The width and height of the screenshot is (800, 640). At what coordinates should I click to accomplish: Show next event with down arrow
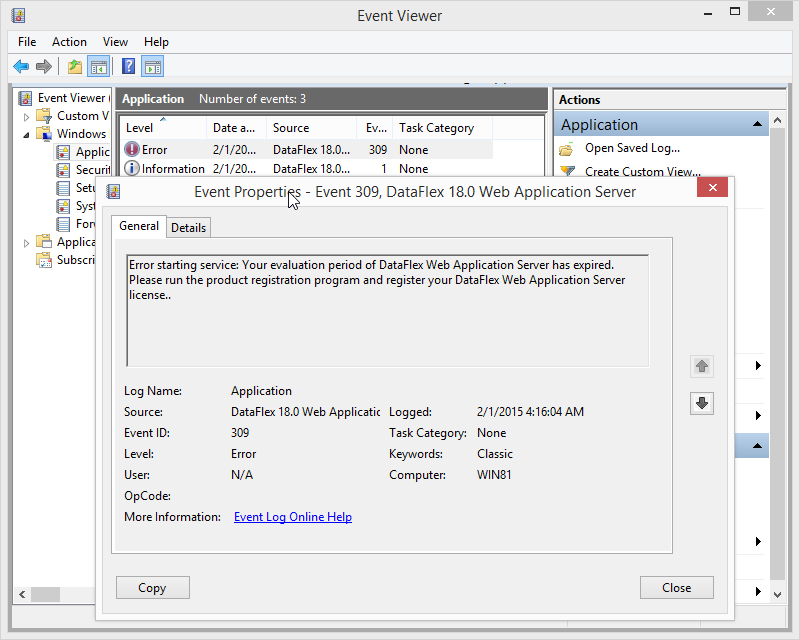702,403
